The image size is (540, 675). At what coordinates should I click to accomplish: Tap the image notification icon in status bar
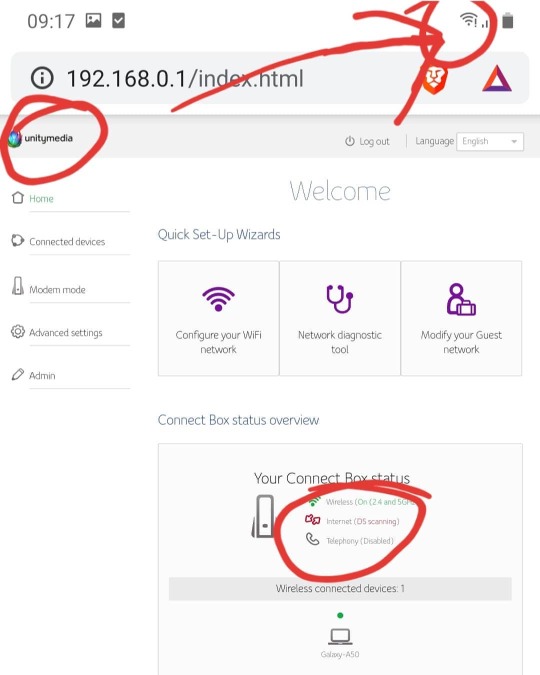(93, 20)
